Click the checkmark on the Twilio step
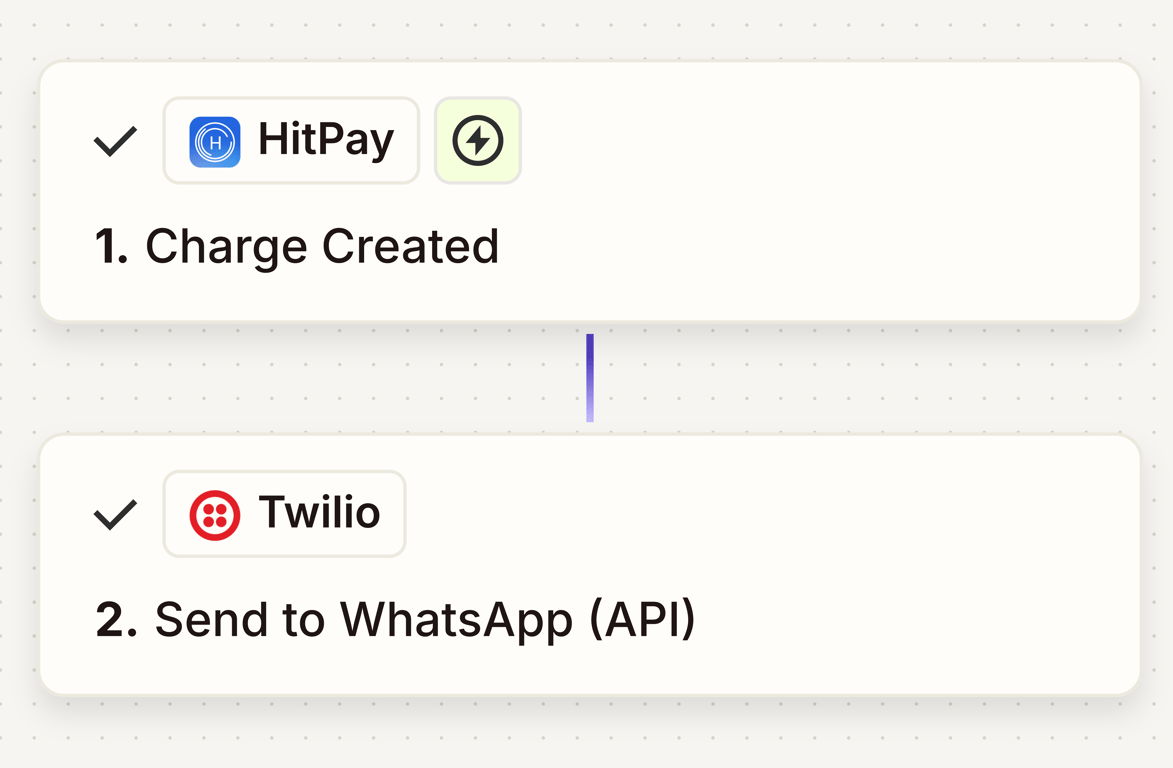 click(x=116, y=515)
